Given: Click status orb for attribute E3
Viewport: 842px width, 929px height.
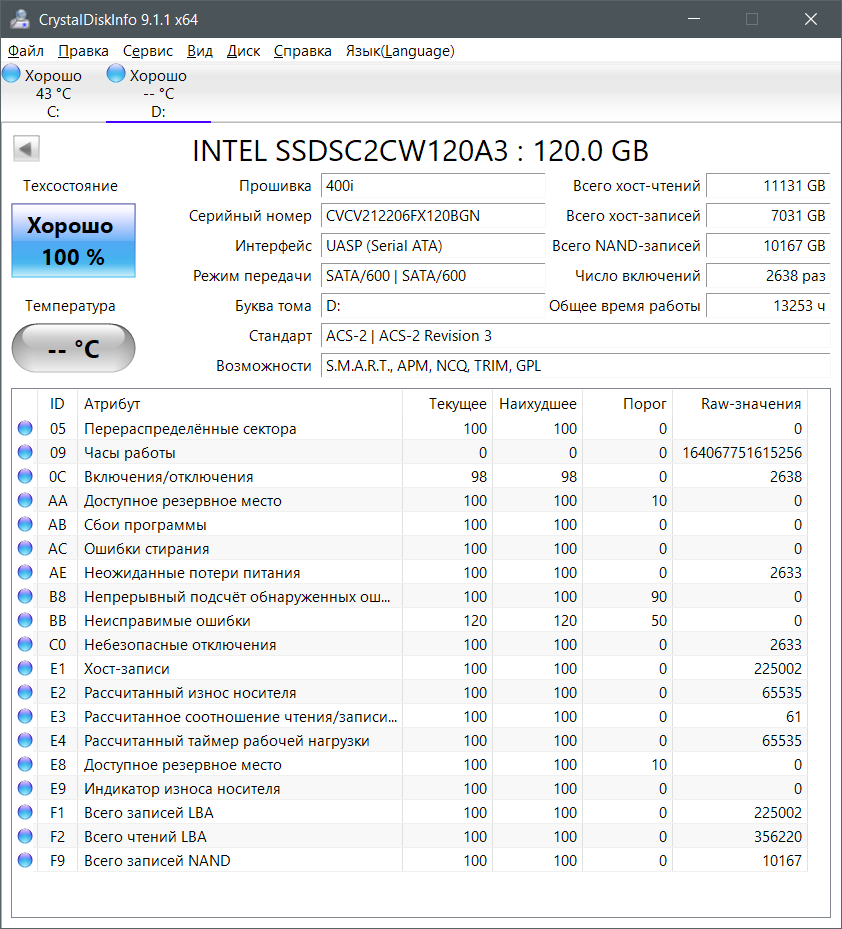Looking at the screenshot, I should click(x=25, y=716).
